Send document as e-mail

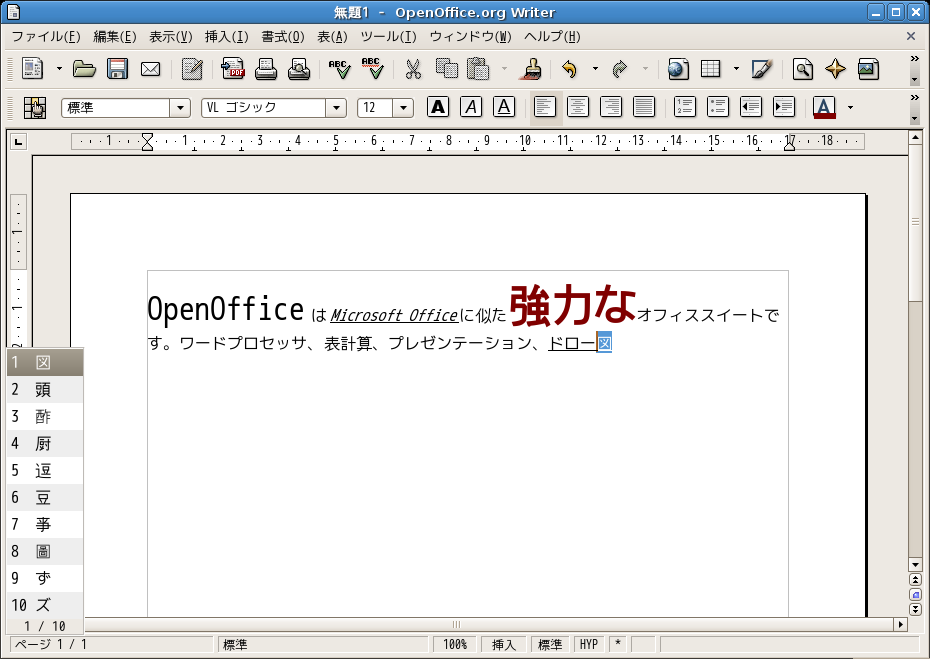pyautogui.click(x=151, y=69)
